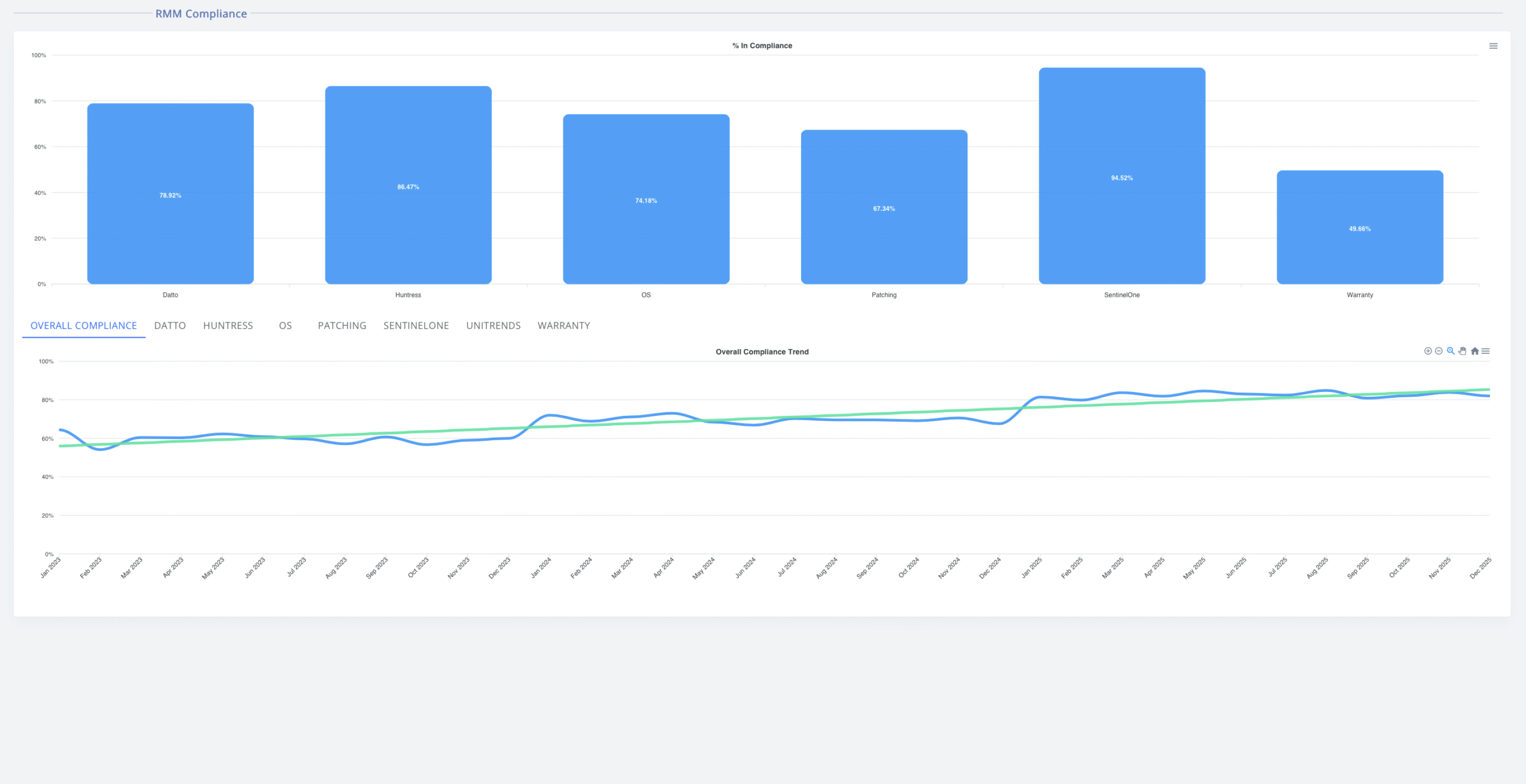The width and height of the screenshot is (1526, 784).
Task: Open the trend chart hamburger menu
Action: 1485,351
